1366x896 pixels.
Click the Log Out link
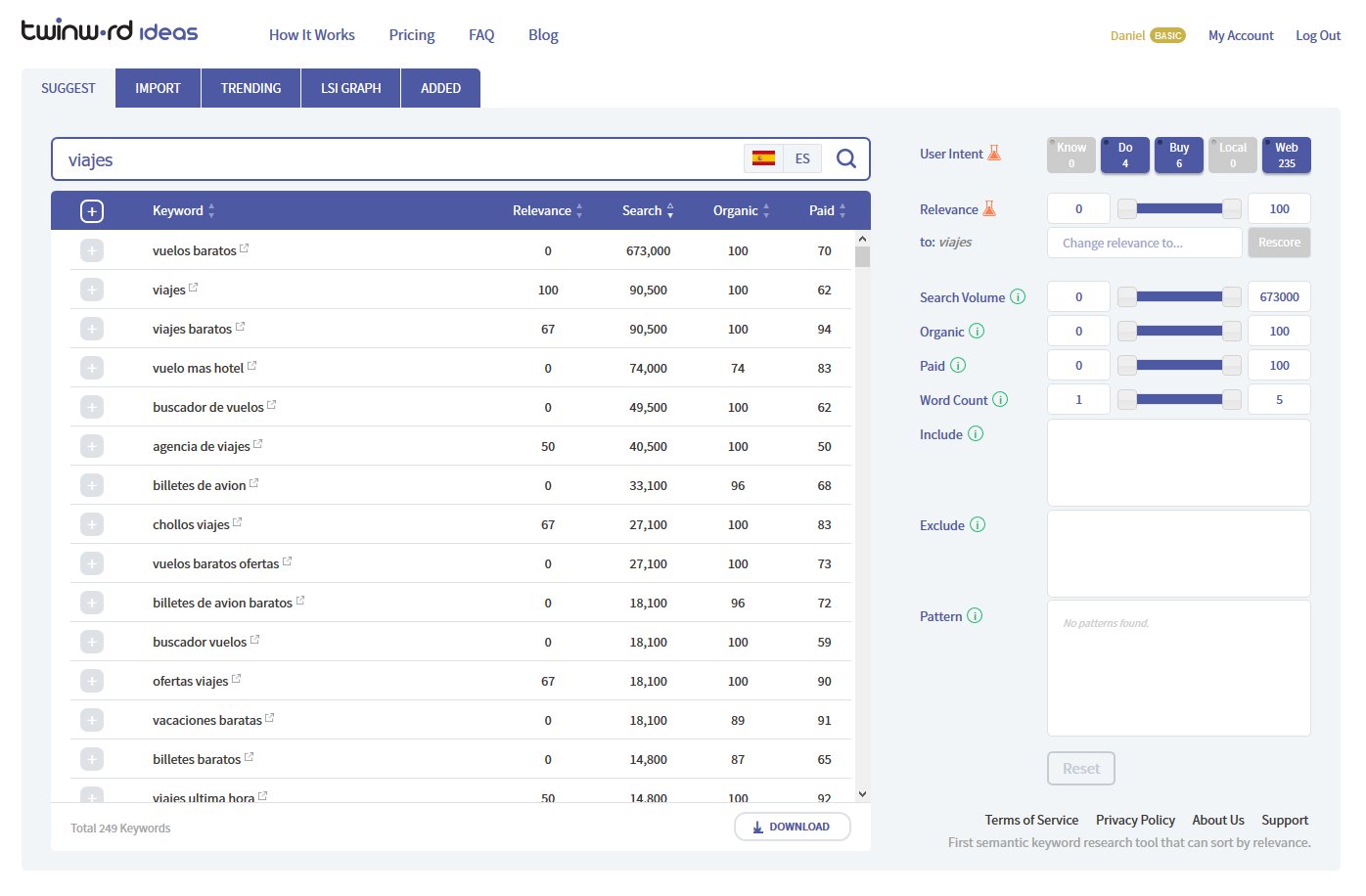click(1318, 35)
